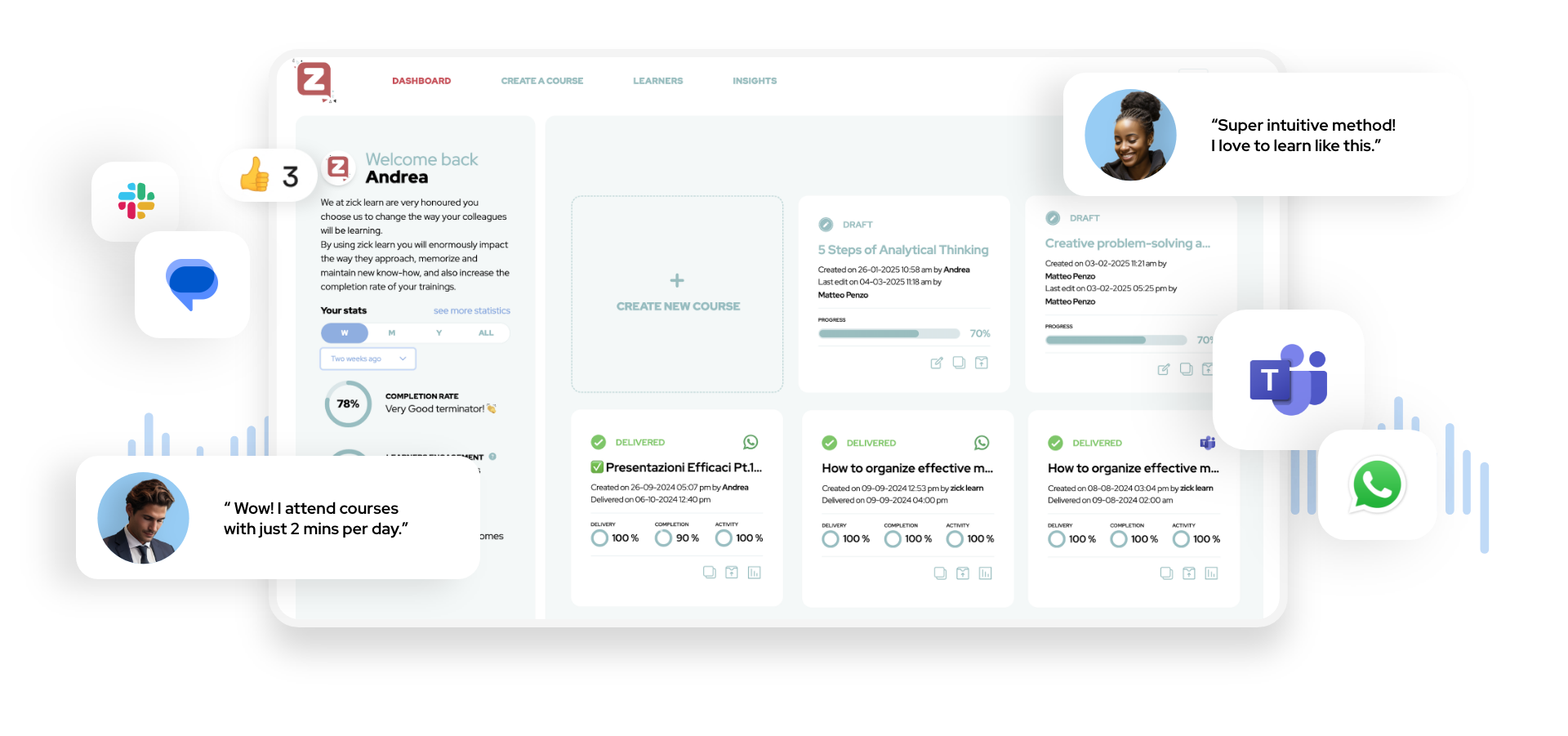Open the statistics bar-chart icon on Presentazioni Efficaci
The width and height of the screenshot is (1568, 736).
[753, 572]
